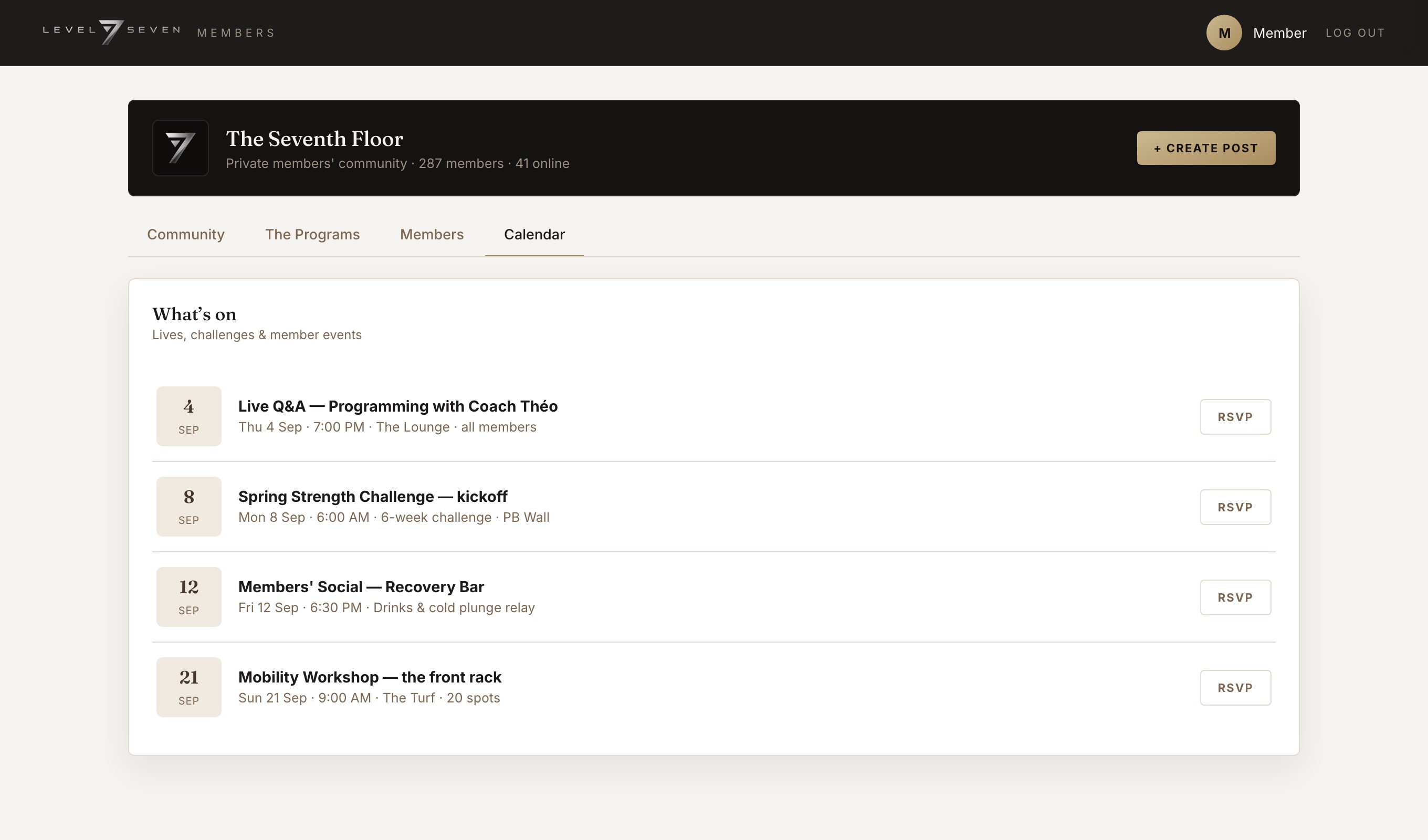Open the Member profile name
1428x840 pixels.
[x=1279, y=33]
